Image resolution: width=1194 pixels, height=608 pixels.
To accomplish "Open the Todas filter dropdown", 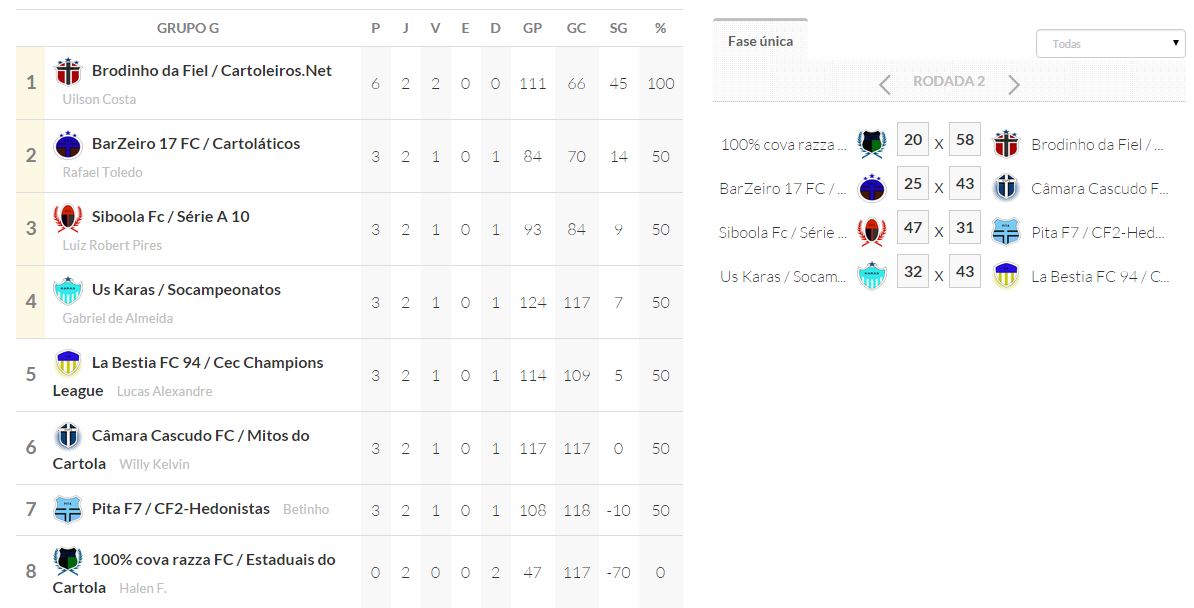I will 1110,44.
